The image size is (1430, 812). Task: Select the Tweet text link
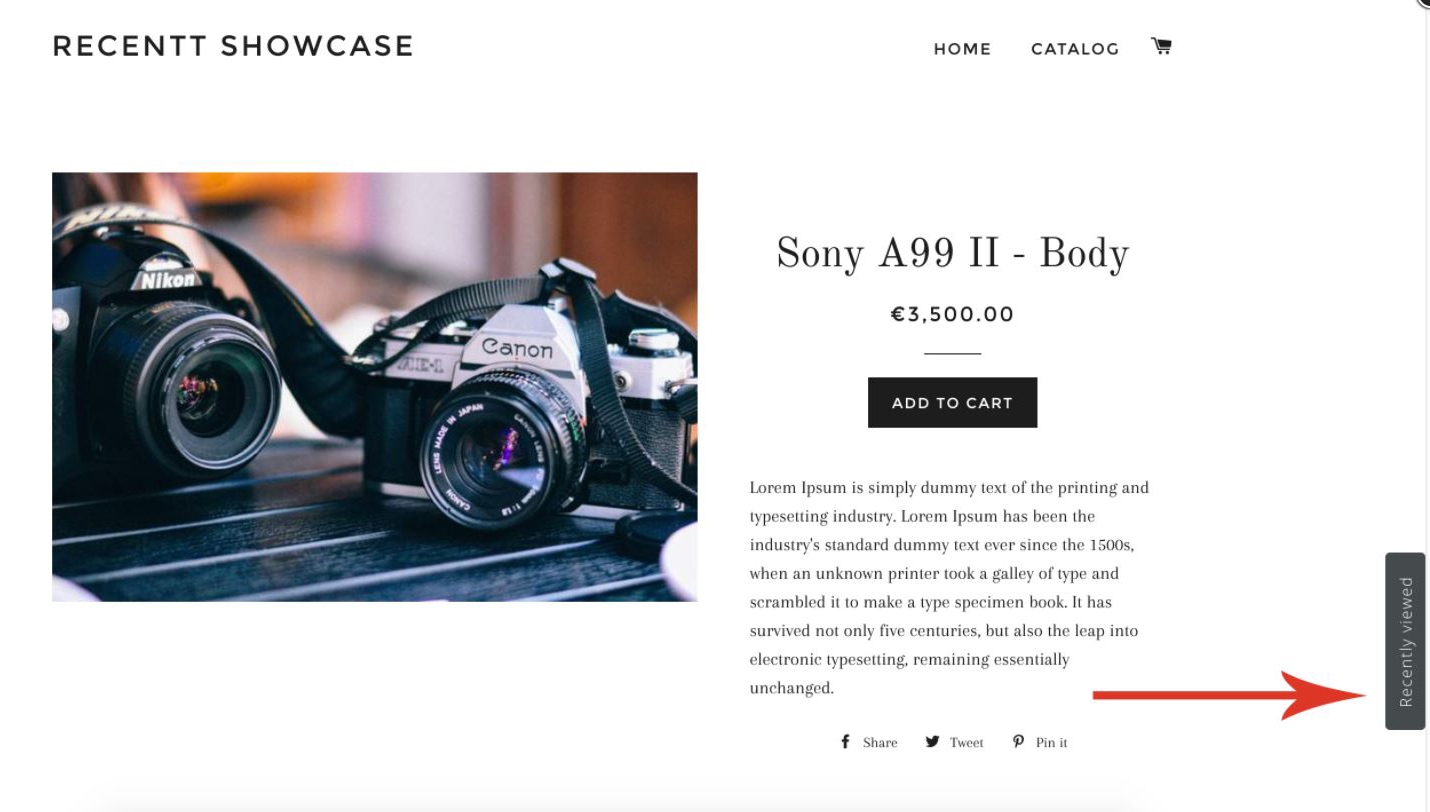click(967, 742)
